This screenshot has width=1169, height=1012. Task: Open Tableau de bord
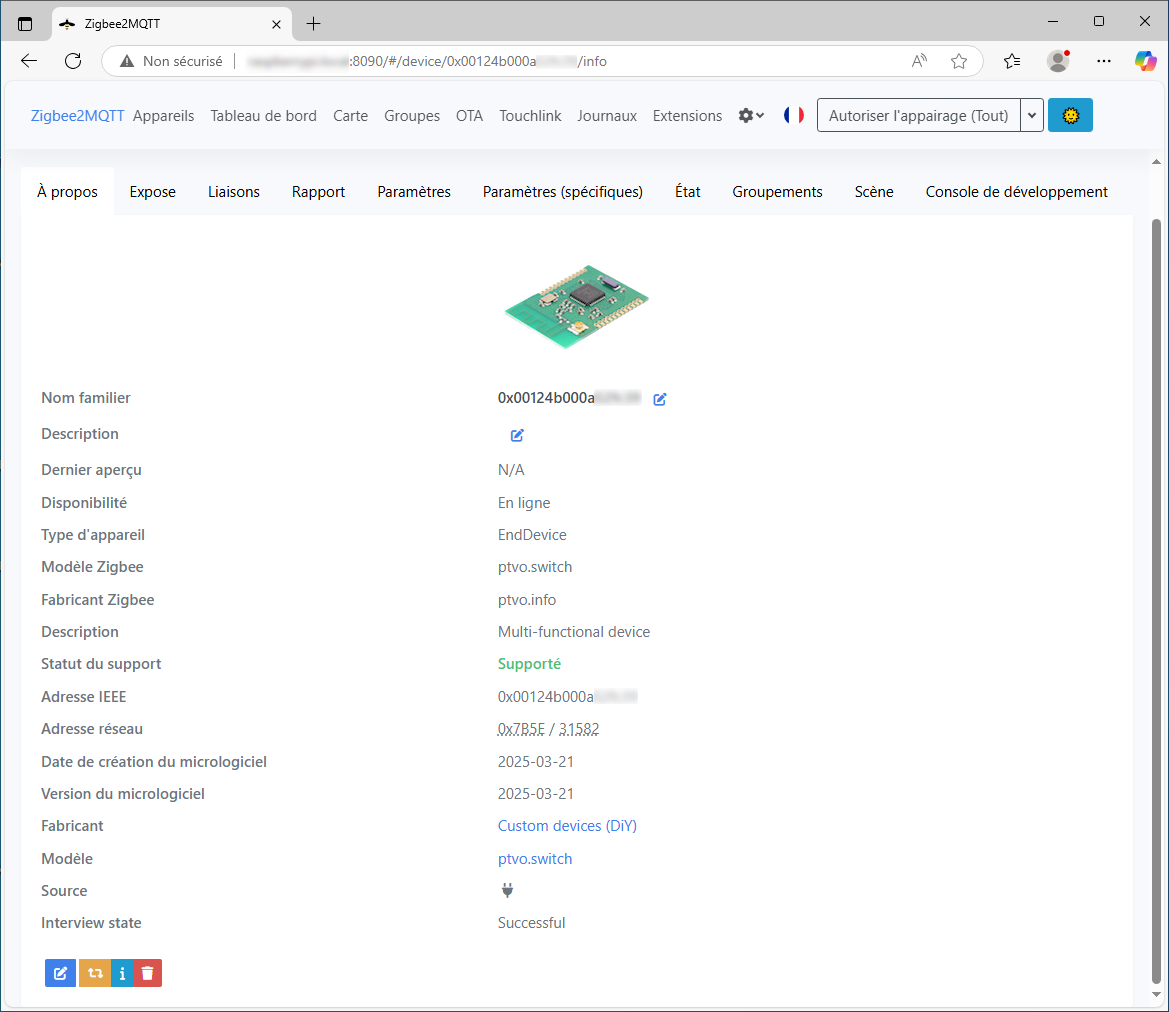tap(263, 116)
